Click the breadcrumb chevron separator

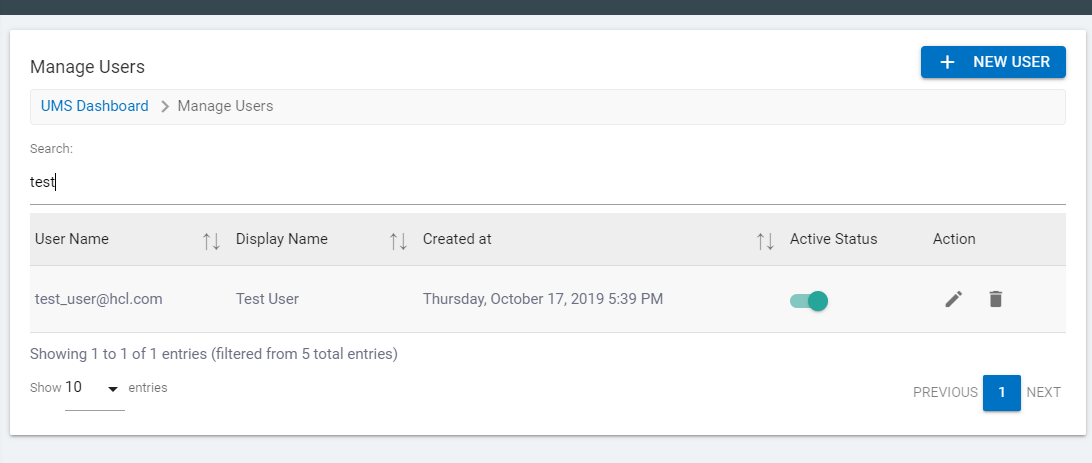click(164, 106)
